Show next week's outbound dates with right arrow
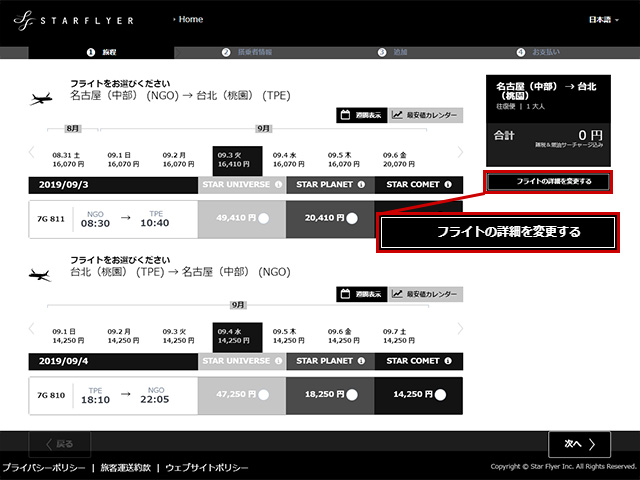This screenshot has width=640, height=480. tap(460, 152)
